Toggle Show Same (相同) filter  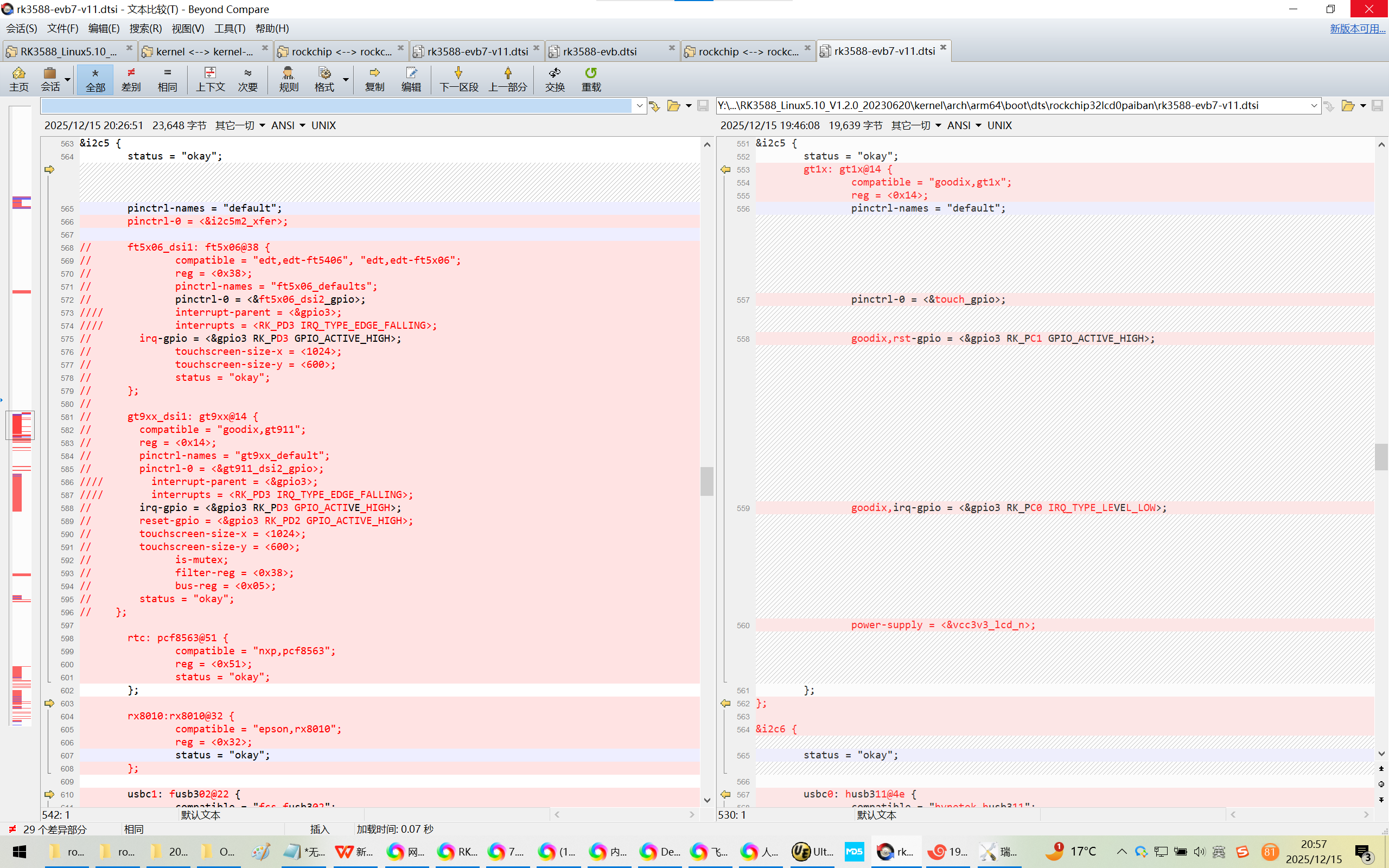(167, 79)
